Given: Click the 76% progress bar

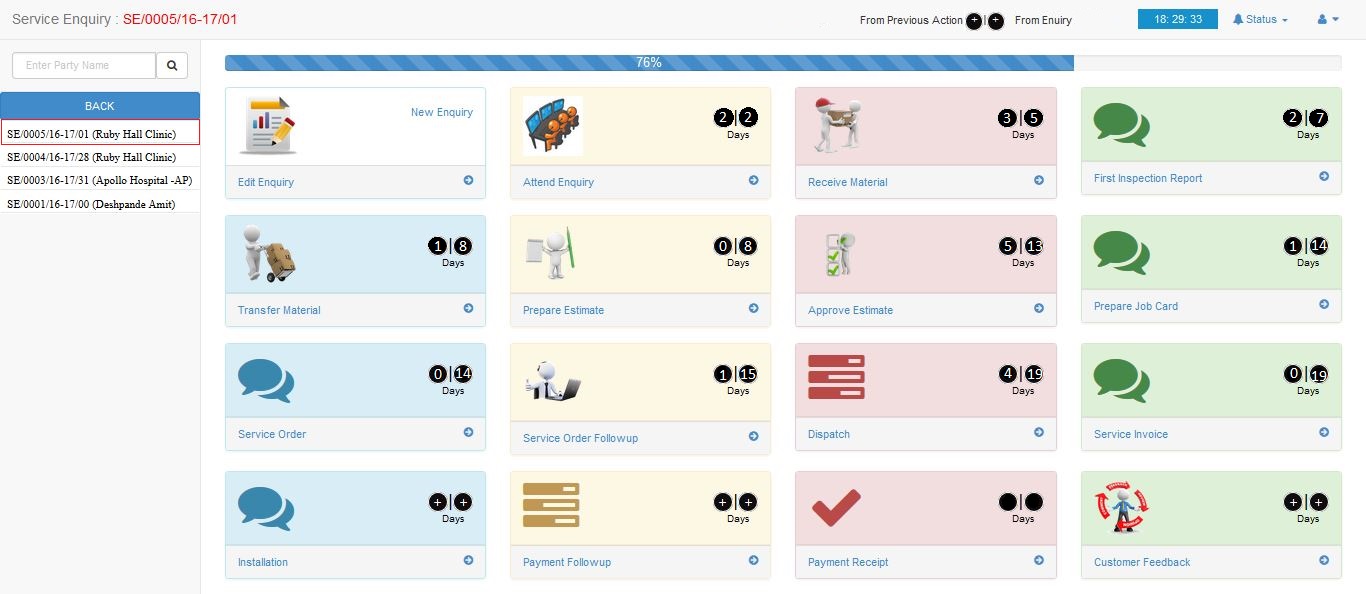Looking at the screenshot, I should pyautogui.click(x=649, y=63).
